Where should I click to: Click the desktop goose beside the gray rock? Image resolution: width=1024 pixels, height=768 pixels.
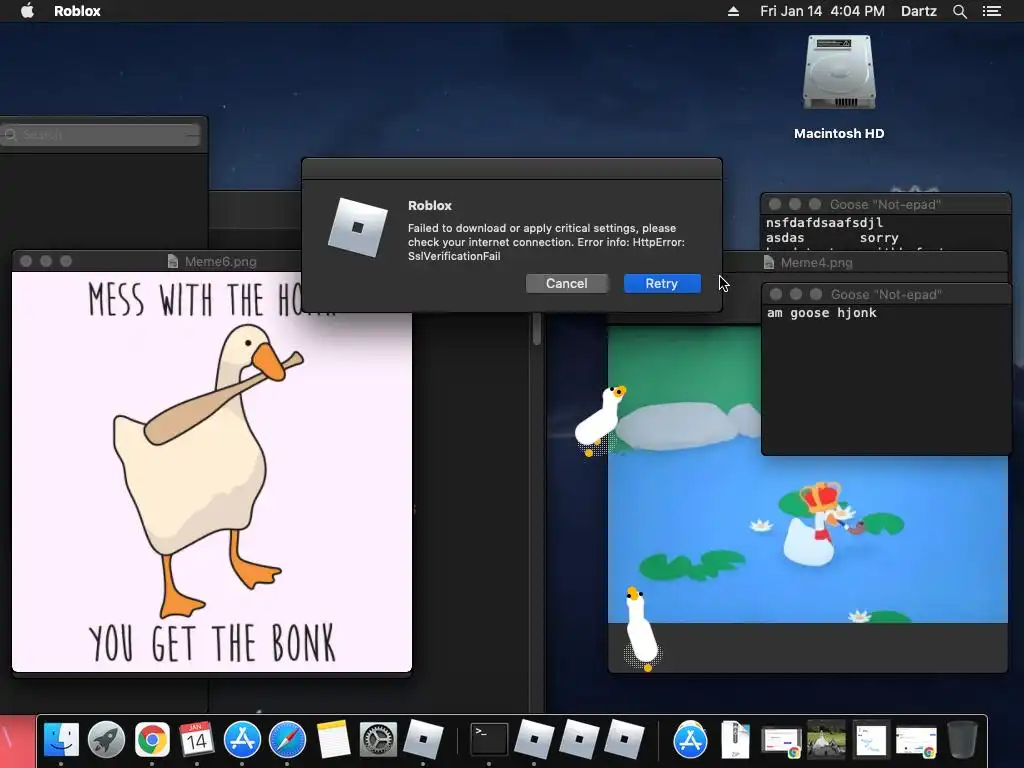tap(600, 420)
